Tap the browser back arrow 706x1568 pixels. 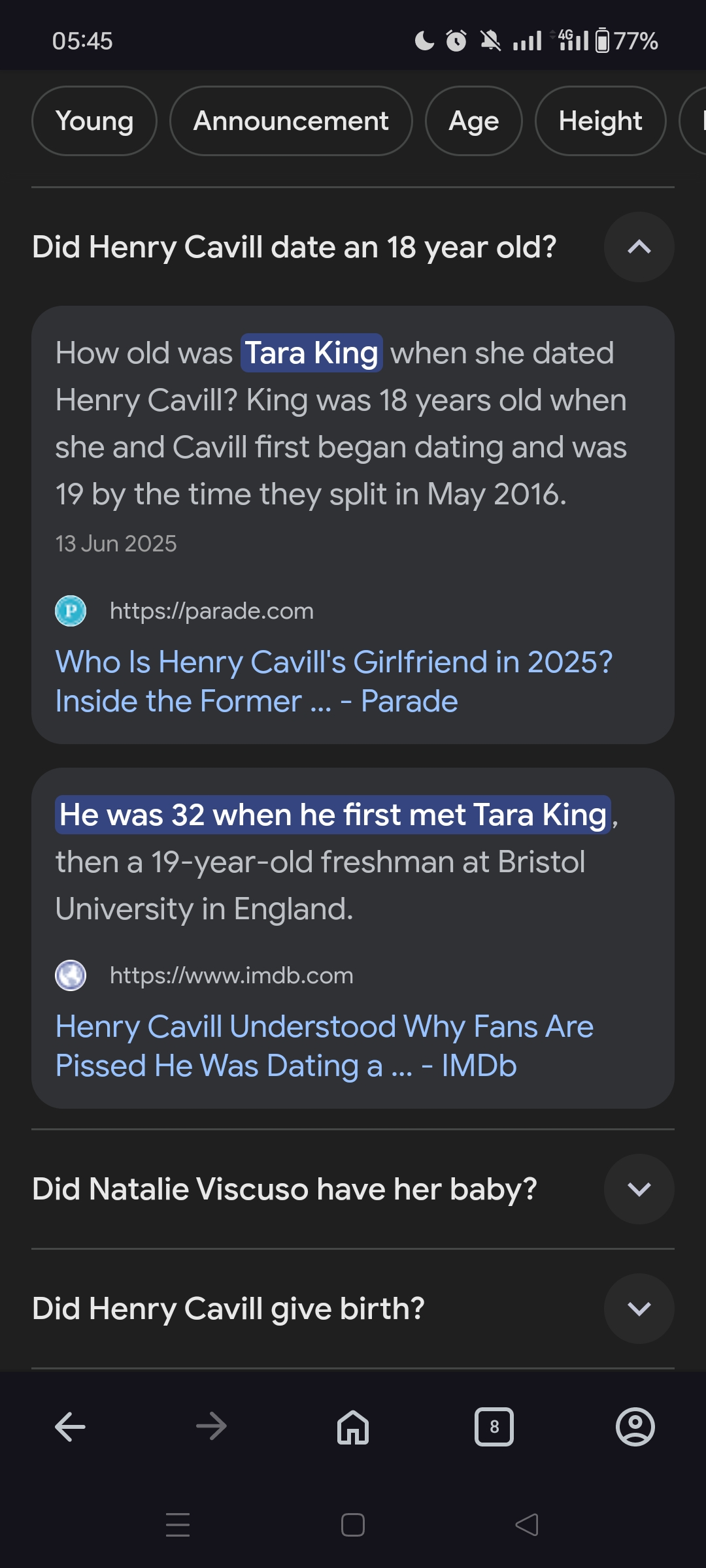pyautogui.click(x=71, y=1426)
